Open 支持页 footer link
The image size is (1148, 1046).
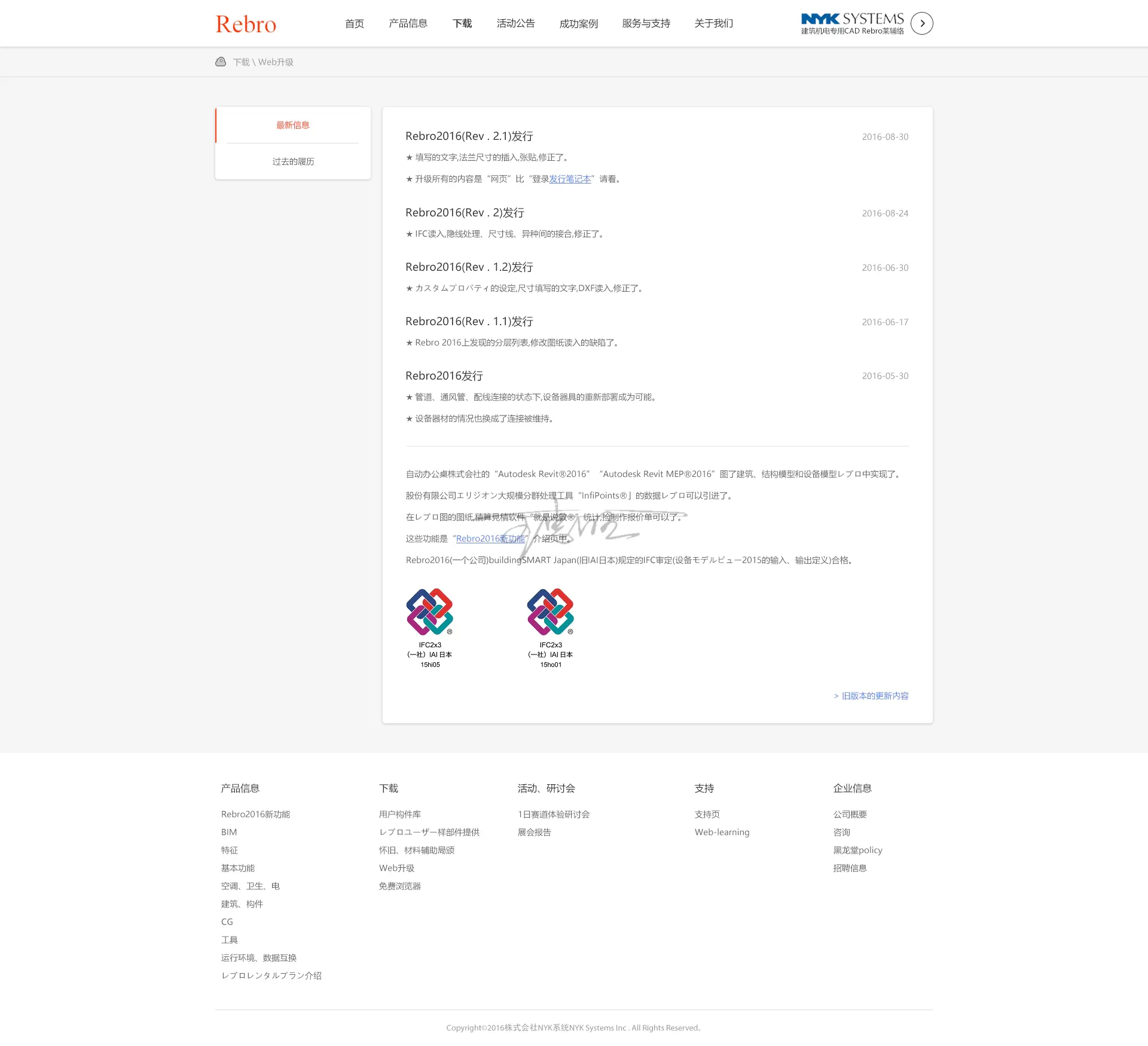click(x=707, y=814)
